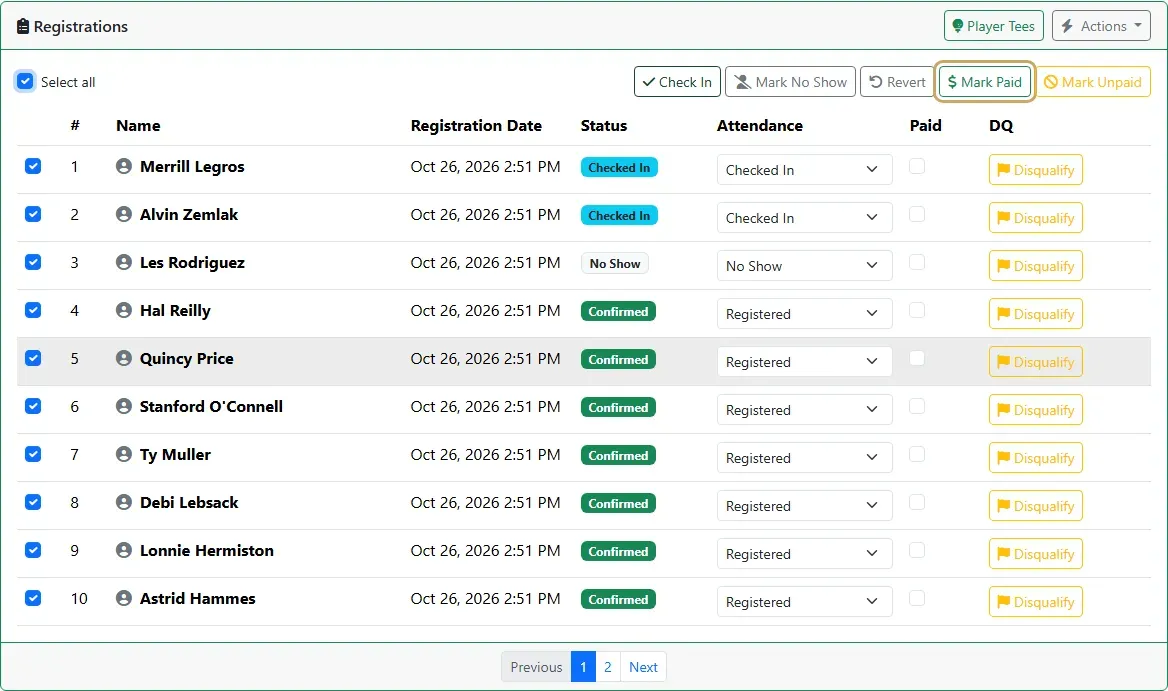Disqualify Ty Muller using the flag button
This screenshot has height=691, width=1168.
[x=1035, y=458]
